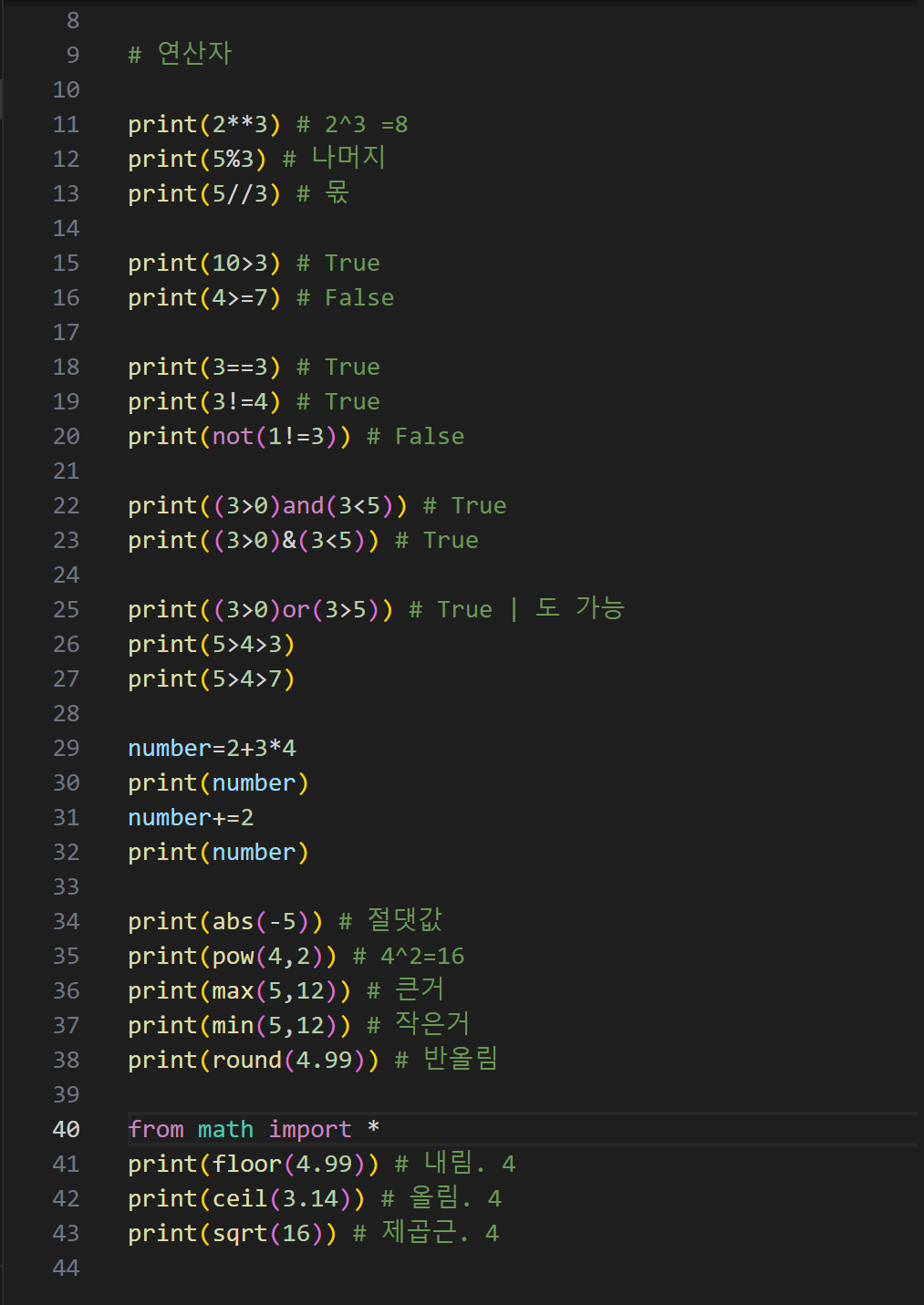Click the code 'print(5%3)'
The image size is (924, 1305).
[x=197, y=159]
